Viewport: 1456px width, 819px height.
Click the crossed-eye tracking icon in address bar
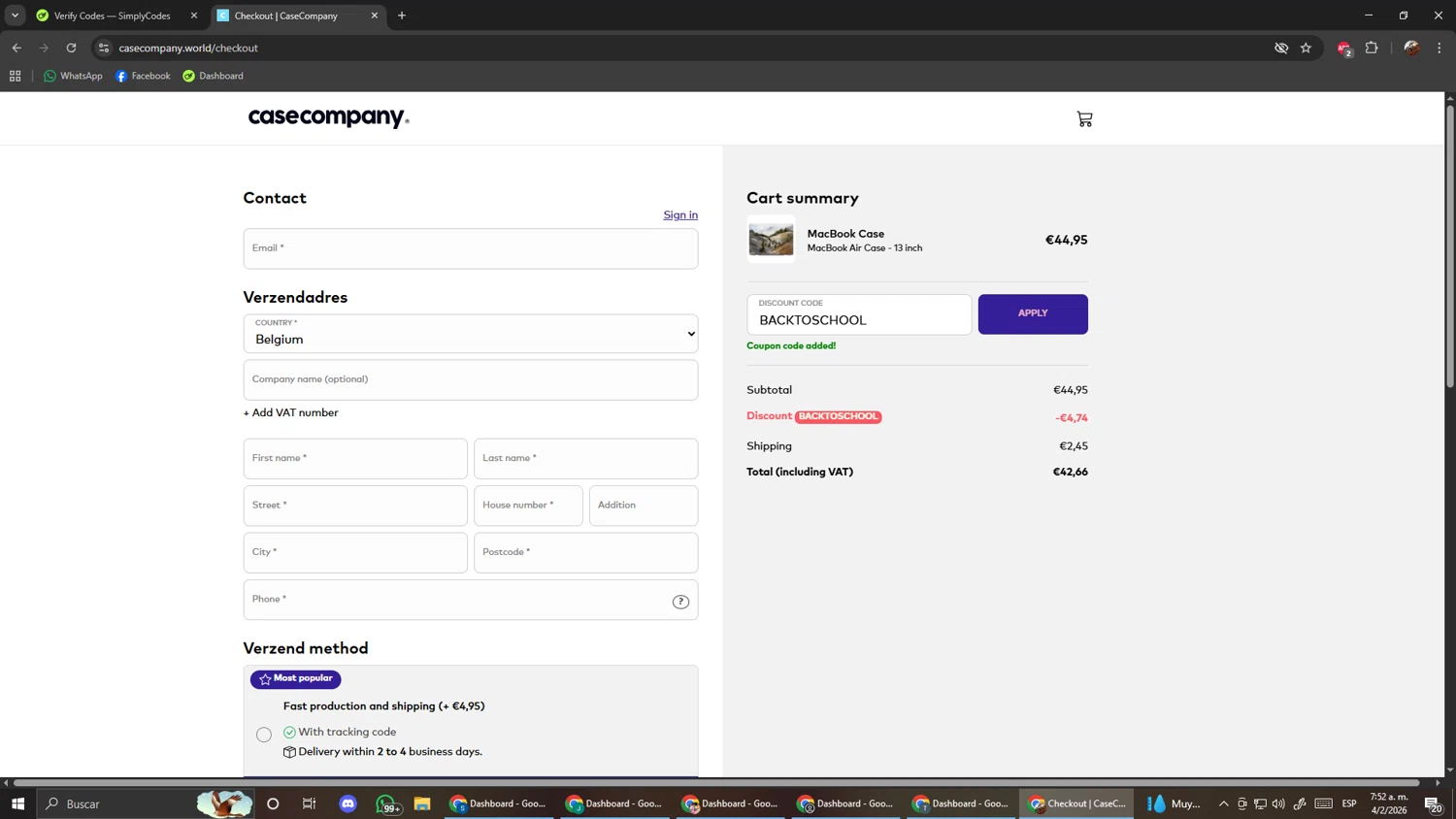coord(1281,48)
